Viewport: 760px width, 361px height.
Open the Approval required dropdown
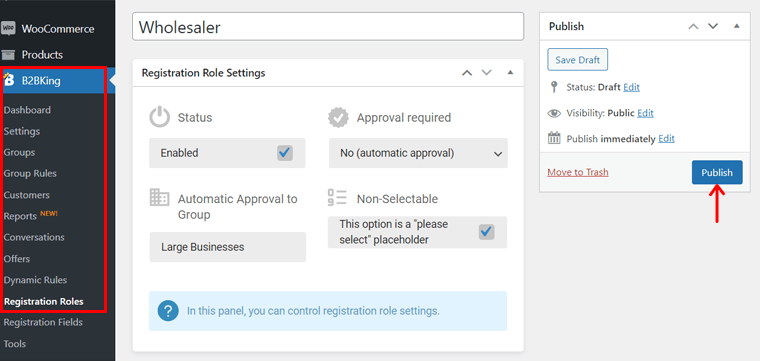[418, 153]
